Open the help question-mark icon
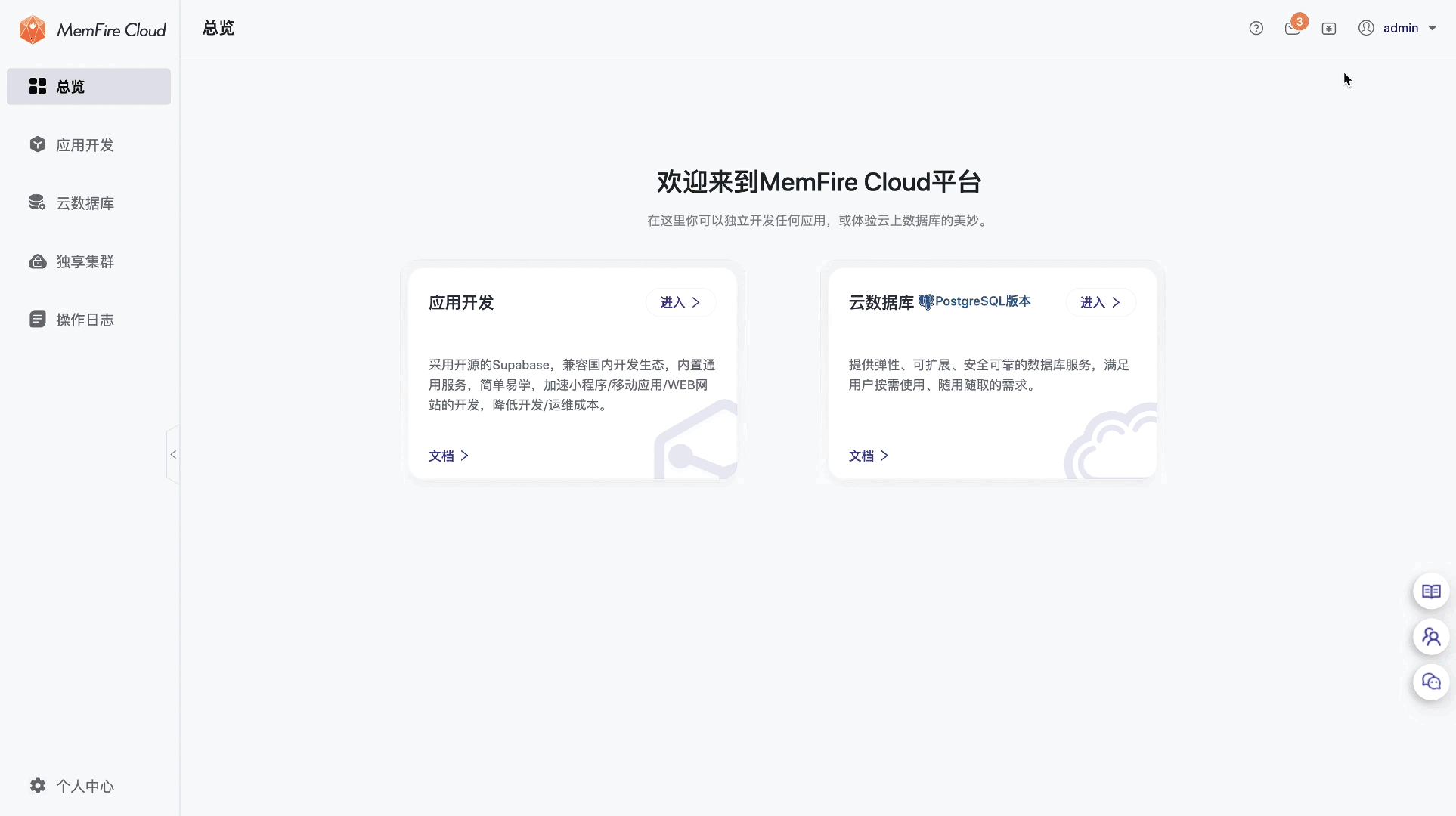Viewport: 1456px width, 816px height. [x=1256, y=28]
